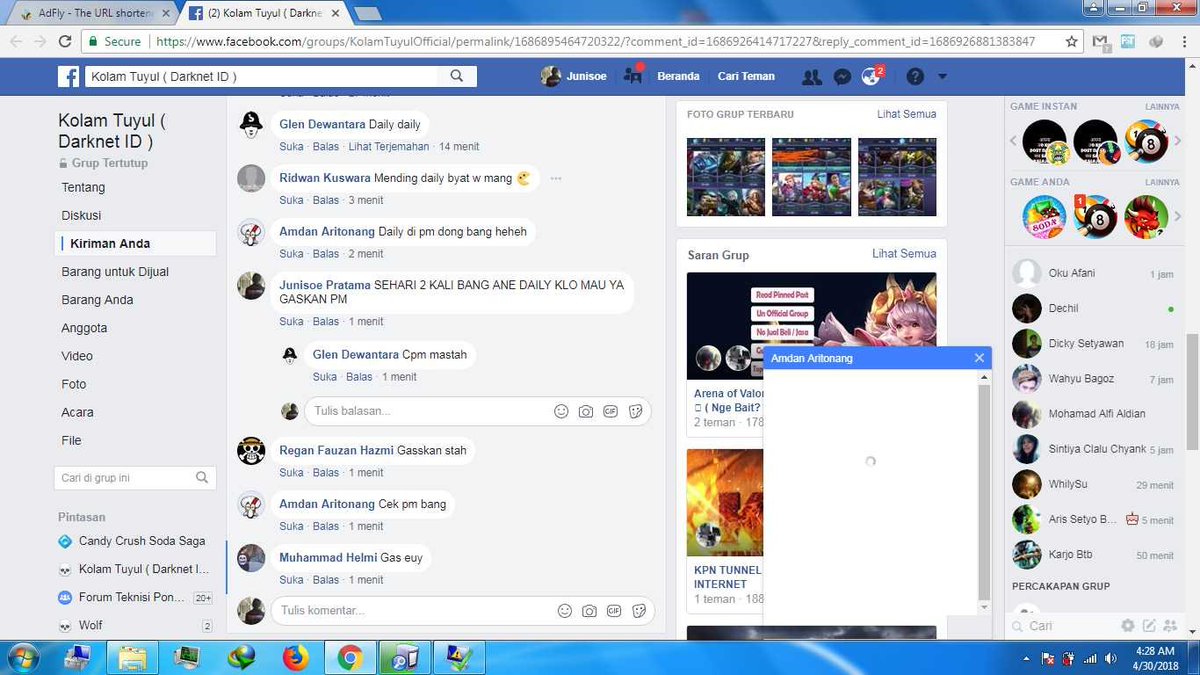
Task: Expand the account dropdown arrow in header
Action: [x=941, y=77]
